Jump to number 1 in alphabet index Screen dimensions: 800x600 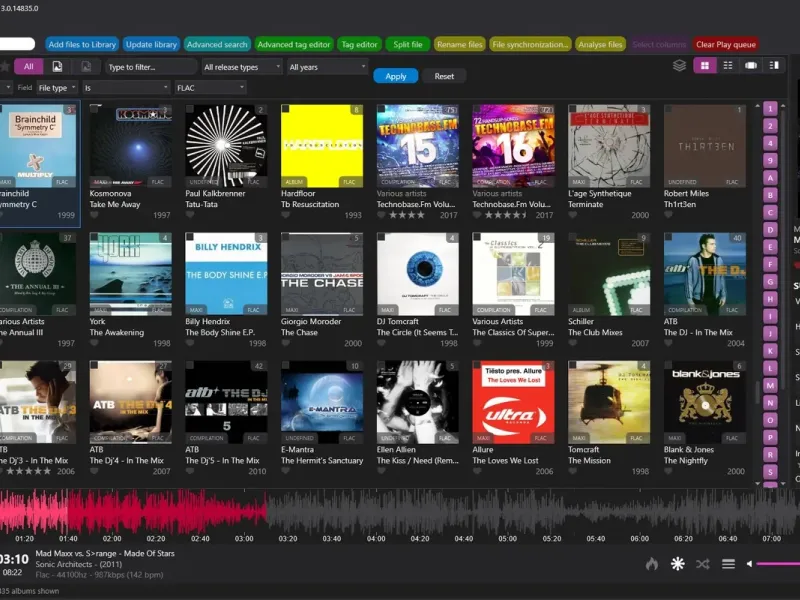(770, 109)
